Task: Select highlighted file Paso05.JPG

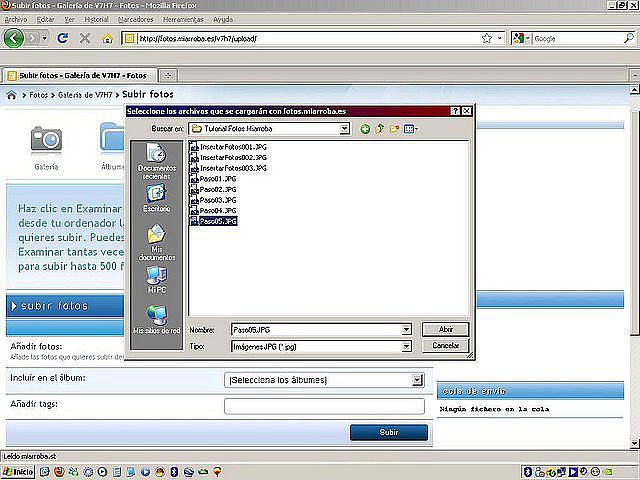Action: coord(213,221)
